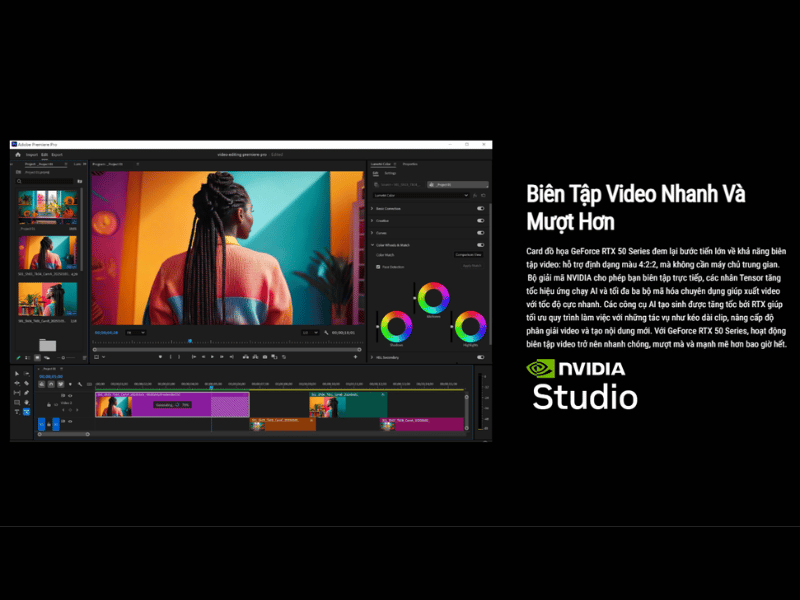Step back one frame in Program monitor
This screenshot has height=600, width=800.
pos(203,357)
